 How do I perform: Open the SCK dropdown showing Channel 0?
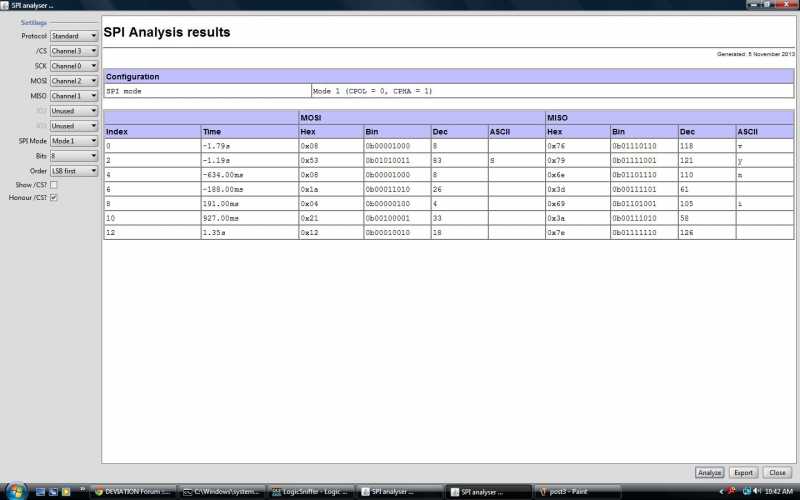coord(74,66)
